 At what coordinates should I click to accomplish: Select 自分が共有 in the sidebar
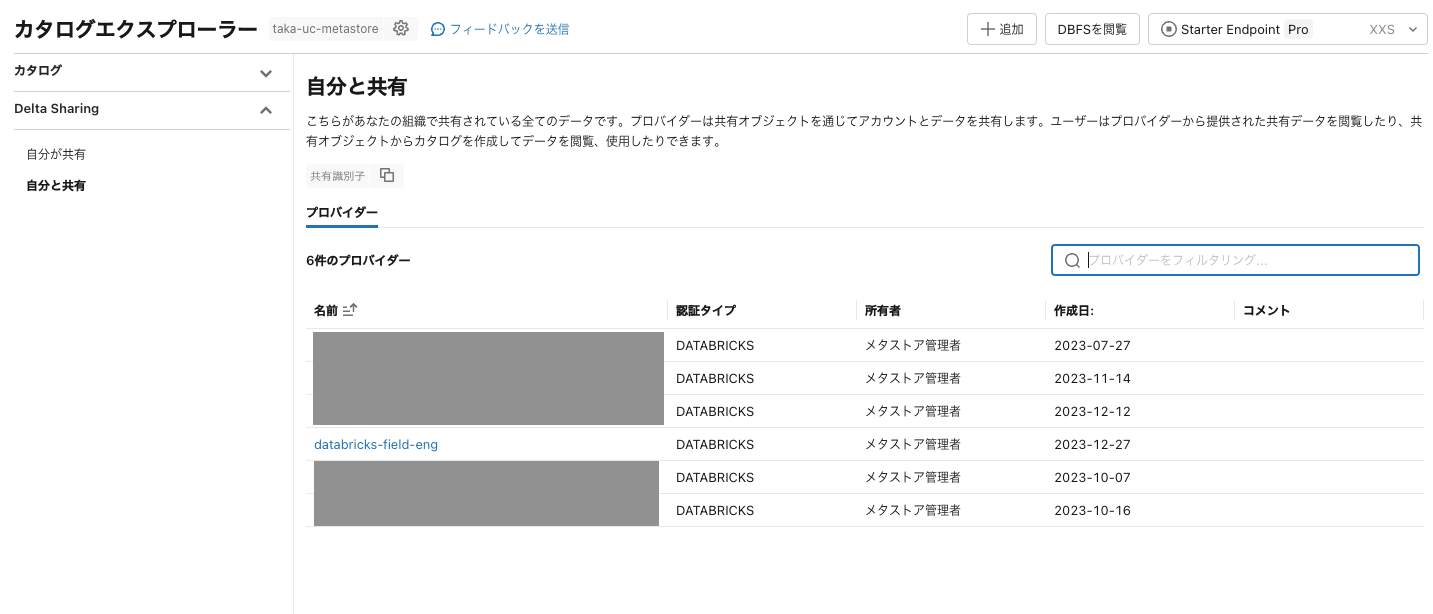pyautogui.click(x=55, y=154)
